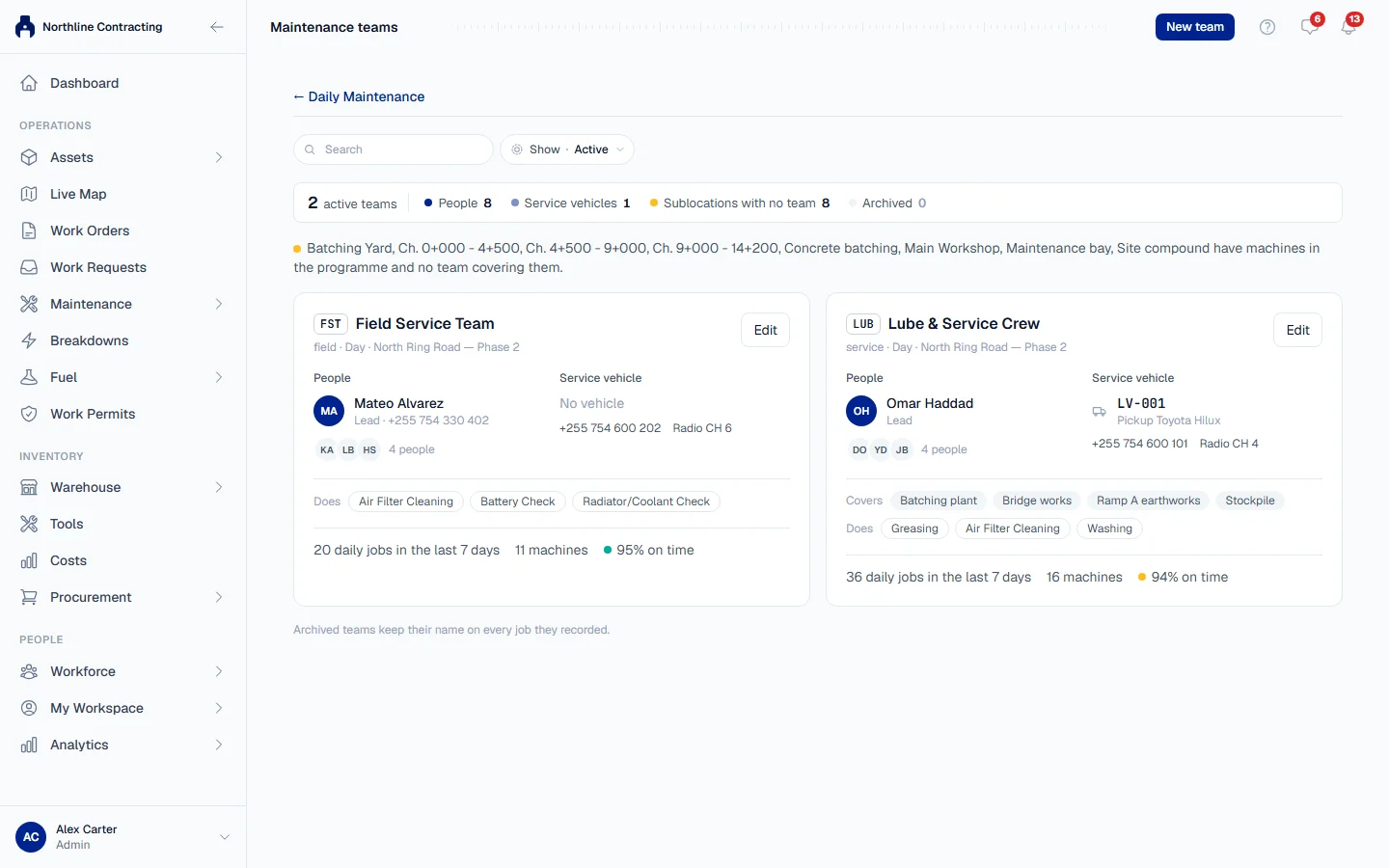The image size is (1389, 868).
Task: Open Work Requests page
Action: pos(123,267)
